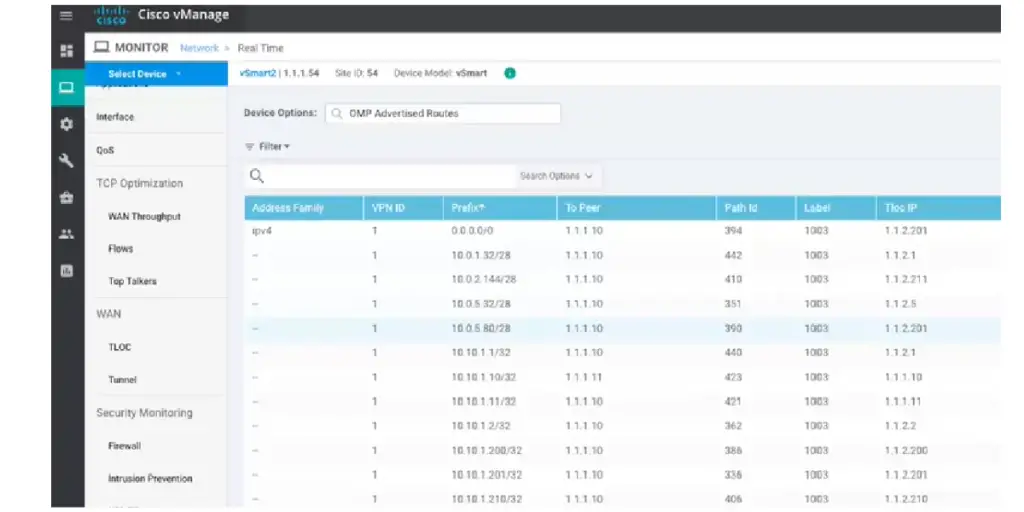Viewport: 1024px width, 512px height.
Task: Select WAN Throughput in the left menu
Action: coord(144,217)
